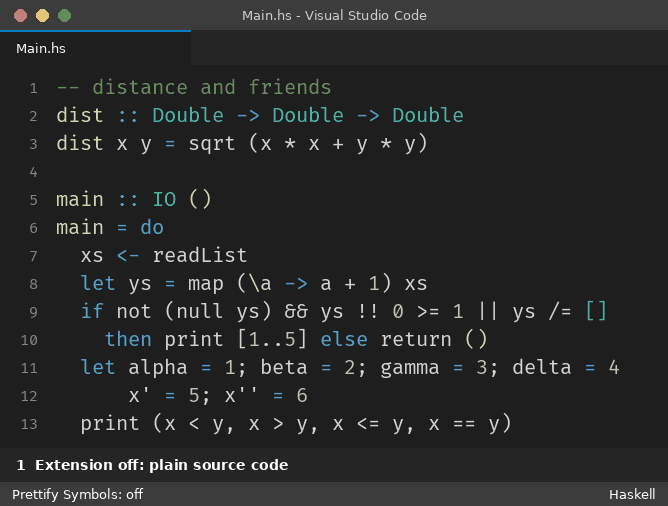Viewport: 668px width, 506px height.
Task: Click the && operator on line 9
Action: (x=296, y=311)
